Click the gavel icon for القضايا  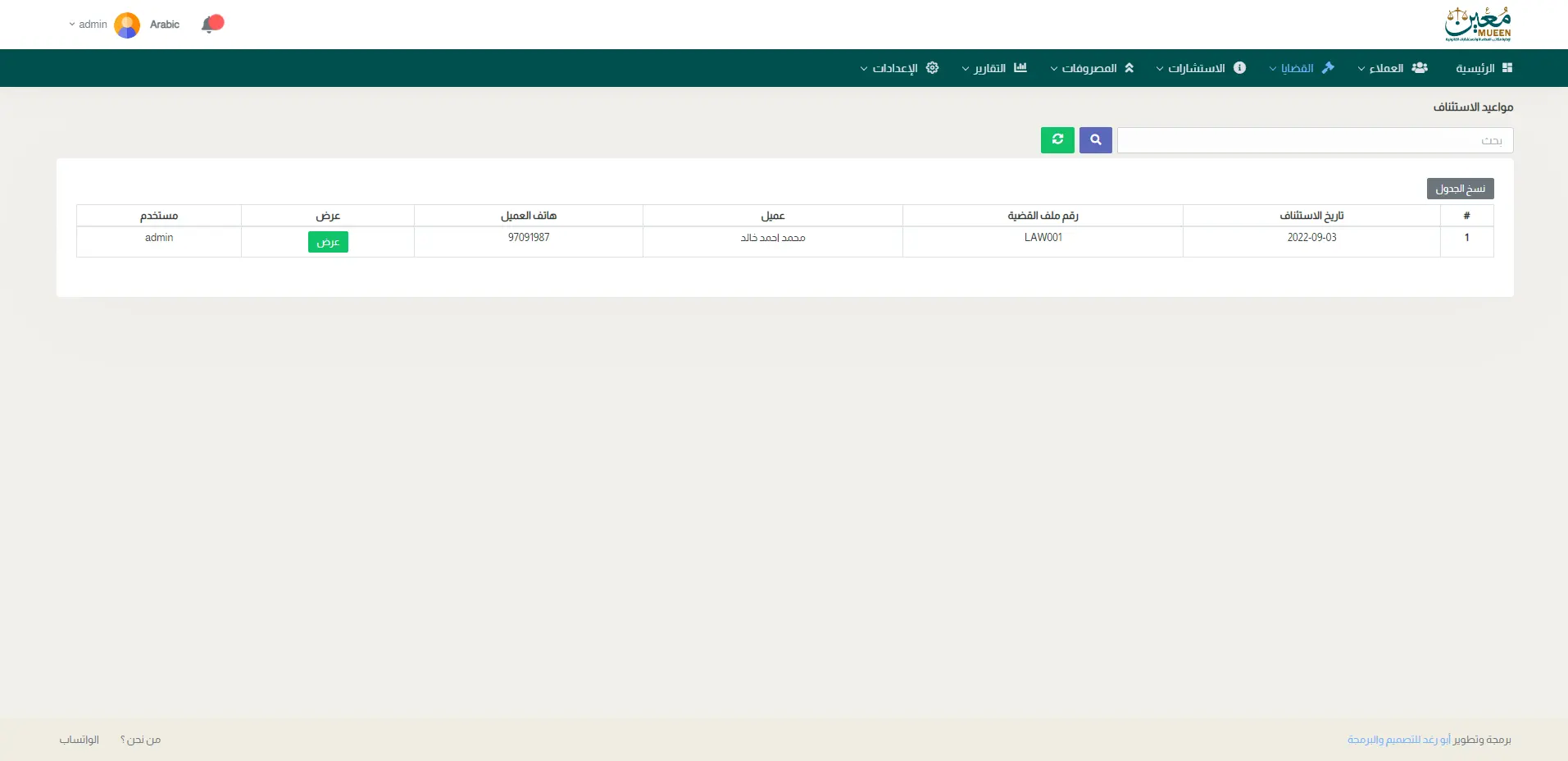[x=1328, y=68]
